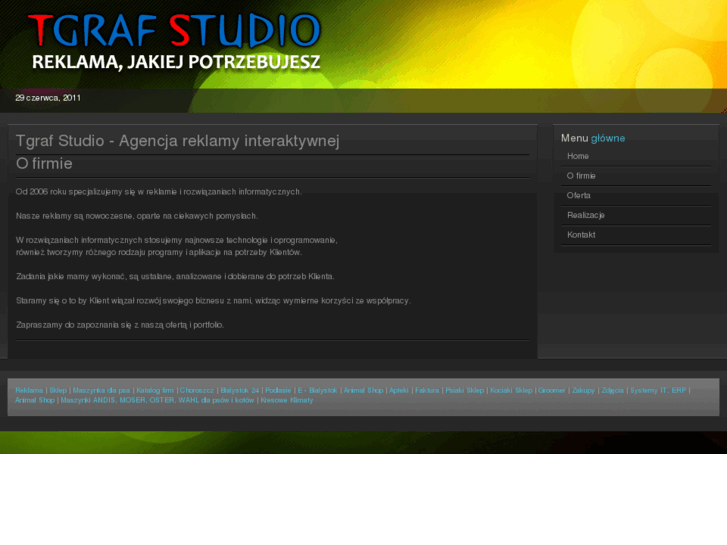This screenshot has width=727, height=545.
Task: Click the Reklama footer link
Action: [x=29, y=390]
